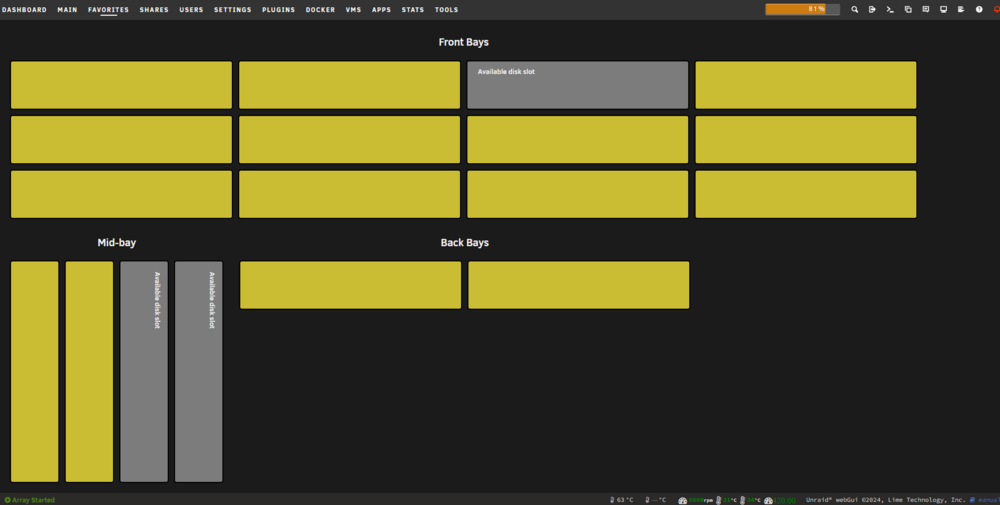
Task: Select the Favorites menu item
Action: coord(108,10)
